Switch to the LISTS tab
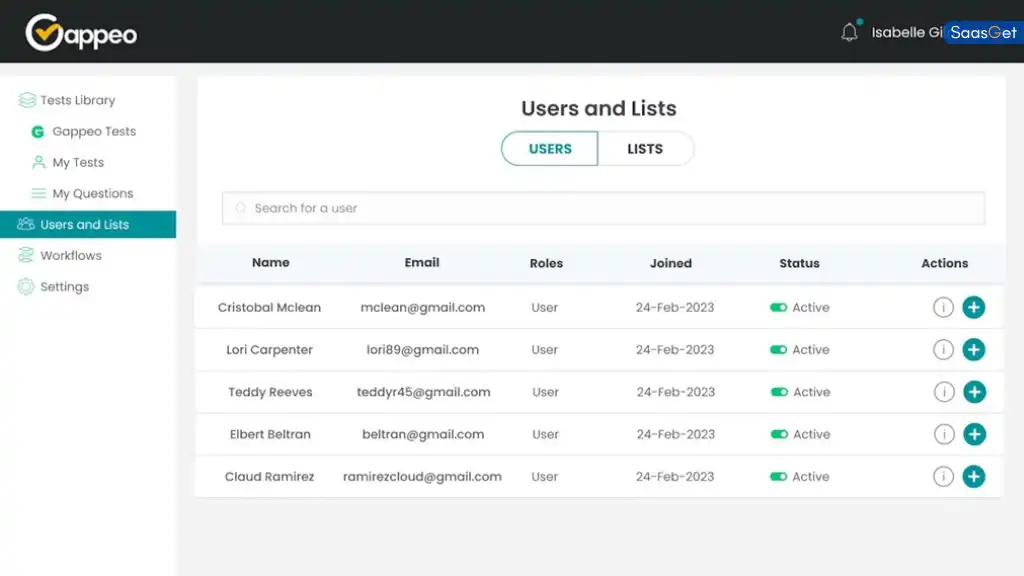1024x576 pixels. click(x=645, y=148)
